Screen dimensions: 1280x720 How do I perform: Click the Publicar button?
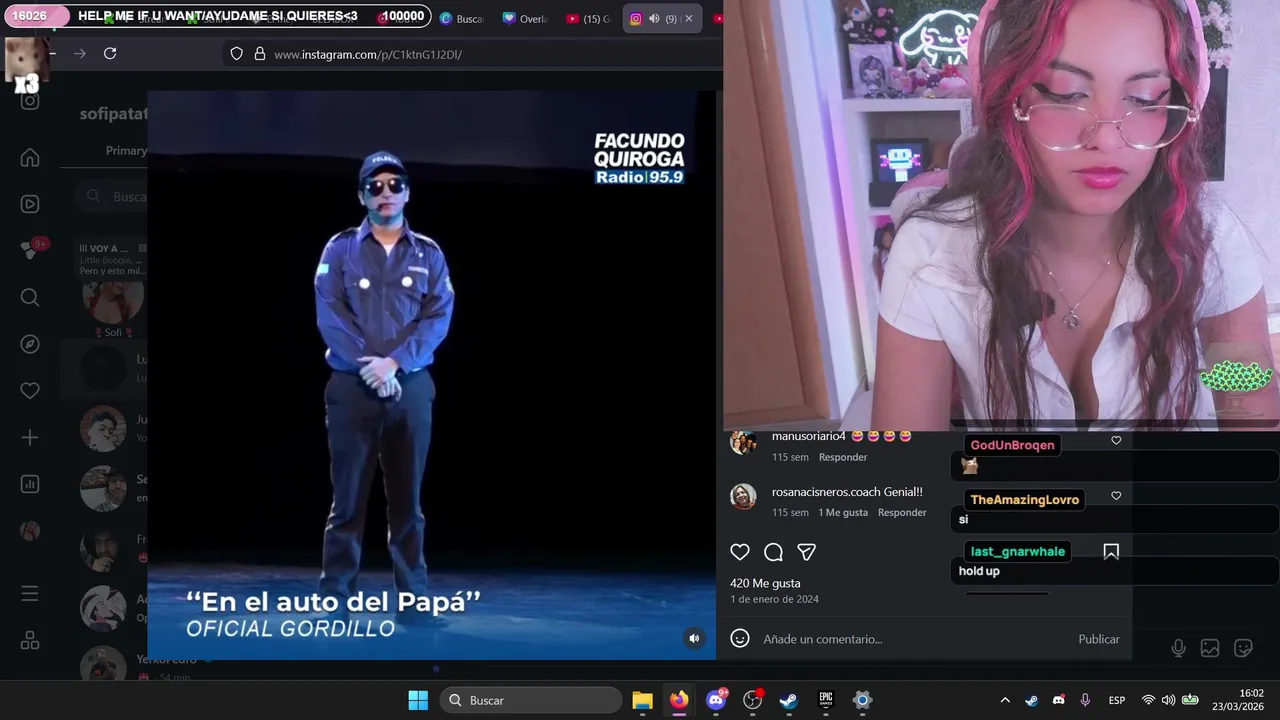[x=1099, y=639]
